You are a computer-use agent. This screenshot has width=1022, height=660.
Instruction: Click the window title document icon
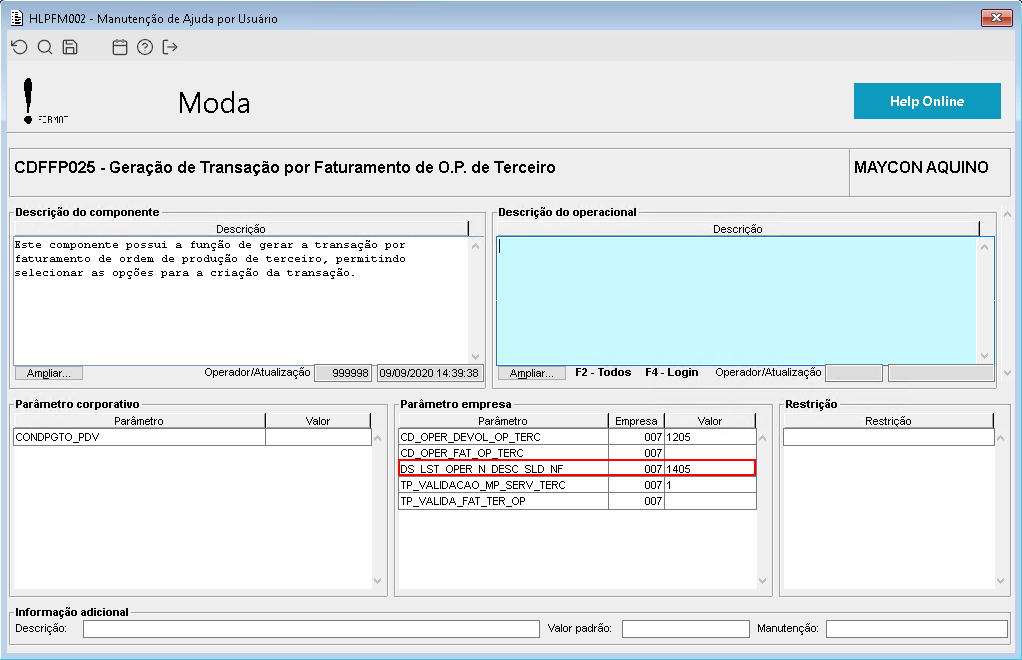click(x=17, y=18)
